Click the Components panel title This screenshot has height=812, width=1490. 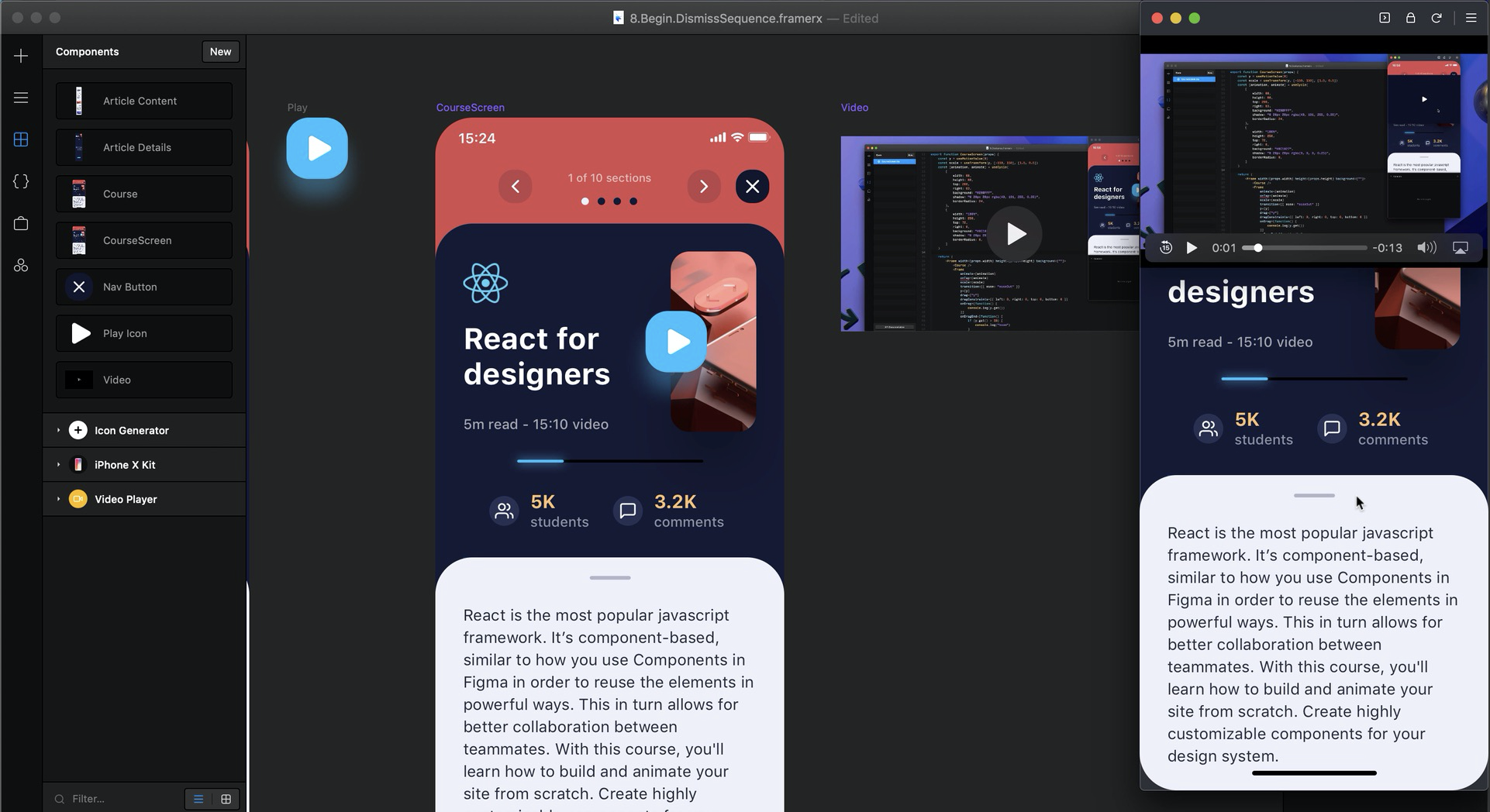(x=87, y=52)
